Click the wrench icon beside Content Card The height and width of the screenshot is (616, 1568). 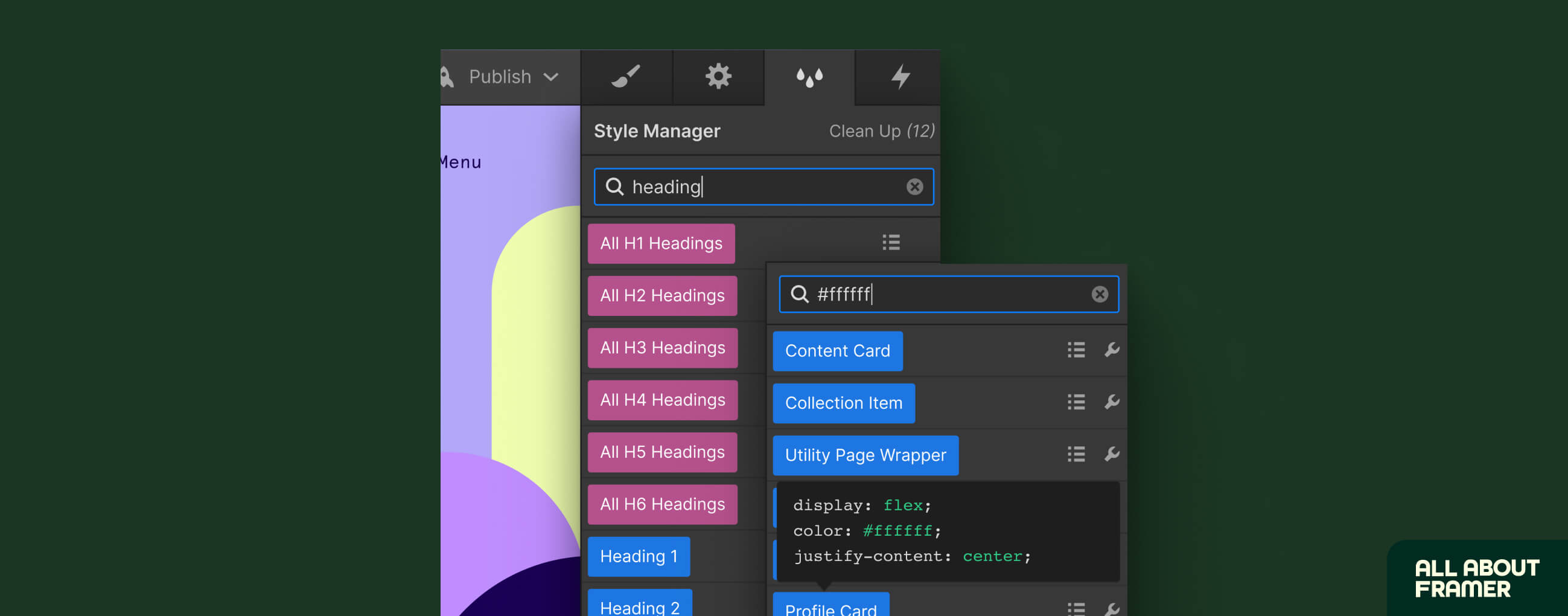pyautogui.click(x=1112, y=350)
